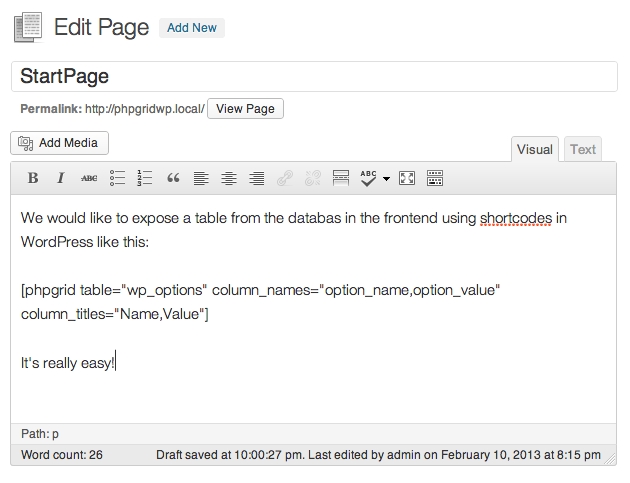The width and height of the screenshot is (630, 483).
Task: Toggle bold formatting in the editor
Action: click(32, 179)
